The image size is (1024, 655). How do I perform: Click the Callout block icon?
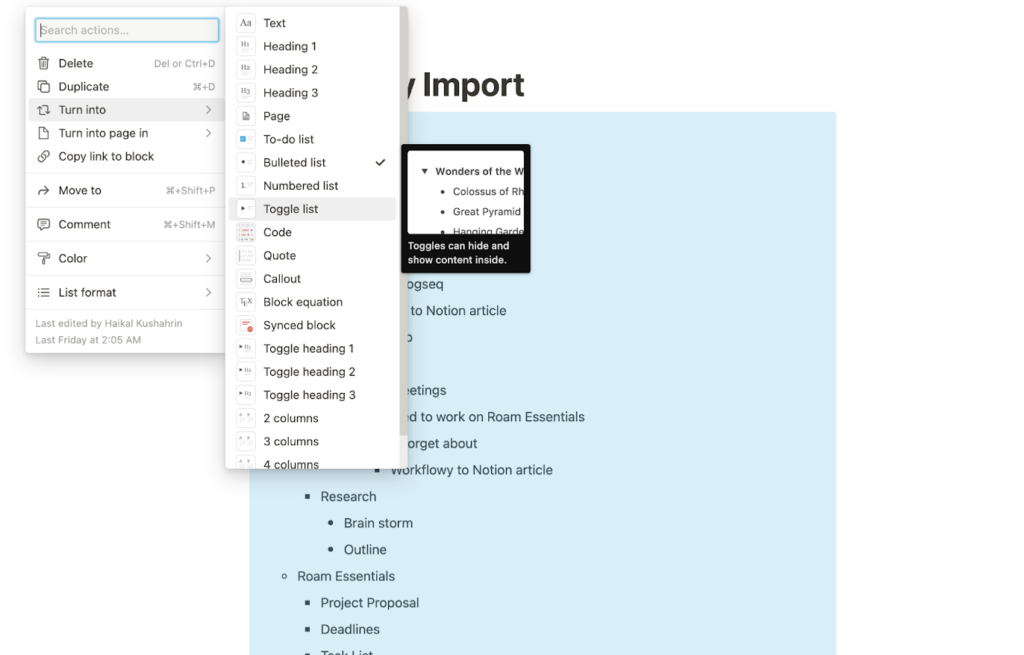click(246, 279)
